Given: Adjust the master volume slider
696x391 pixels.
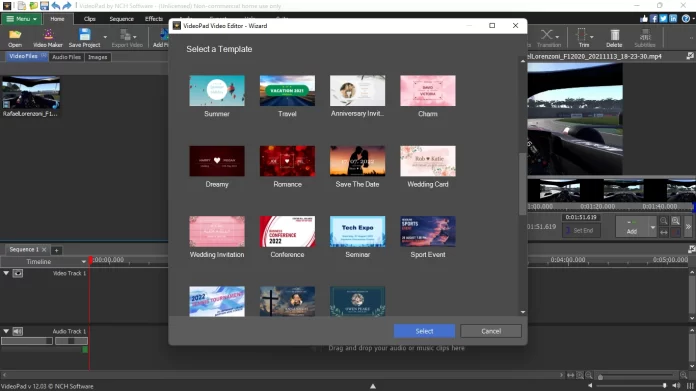Looking at the screenshot, I should point(630,386).
